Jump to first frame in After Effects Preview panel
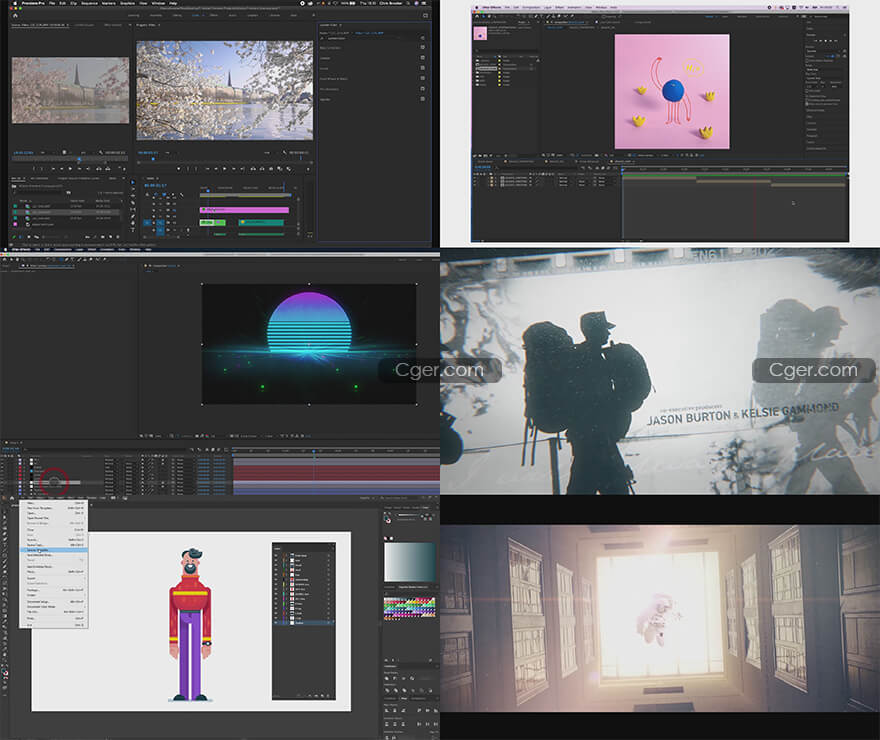The image size is (880, 740). 814,40
